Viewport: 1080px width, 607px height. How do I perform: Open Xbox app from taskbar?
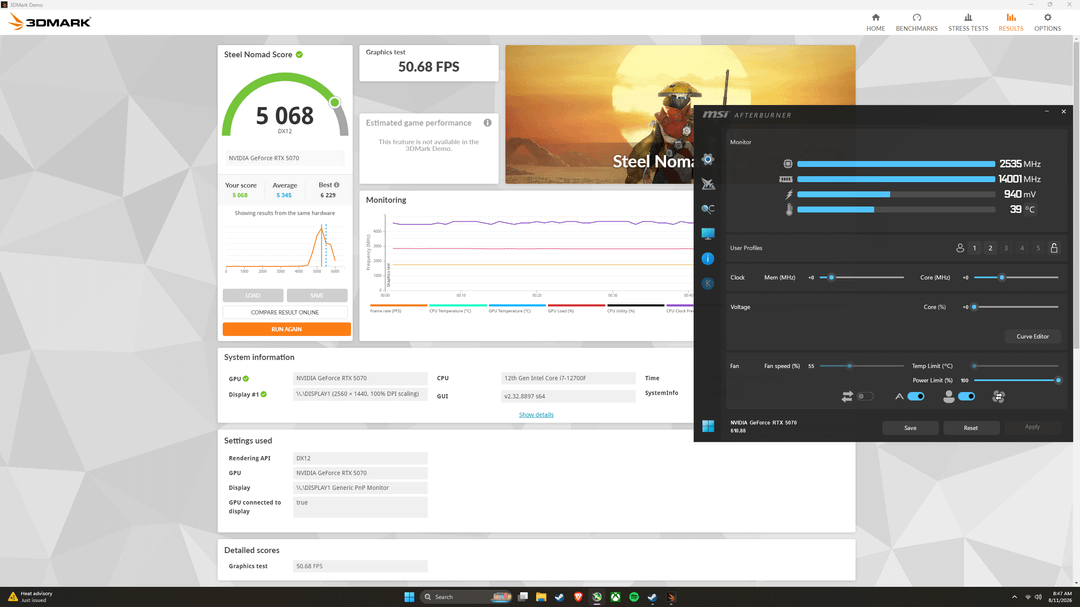(615, 597)
